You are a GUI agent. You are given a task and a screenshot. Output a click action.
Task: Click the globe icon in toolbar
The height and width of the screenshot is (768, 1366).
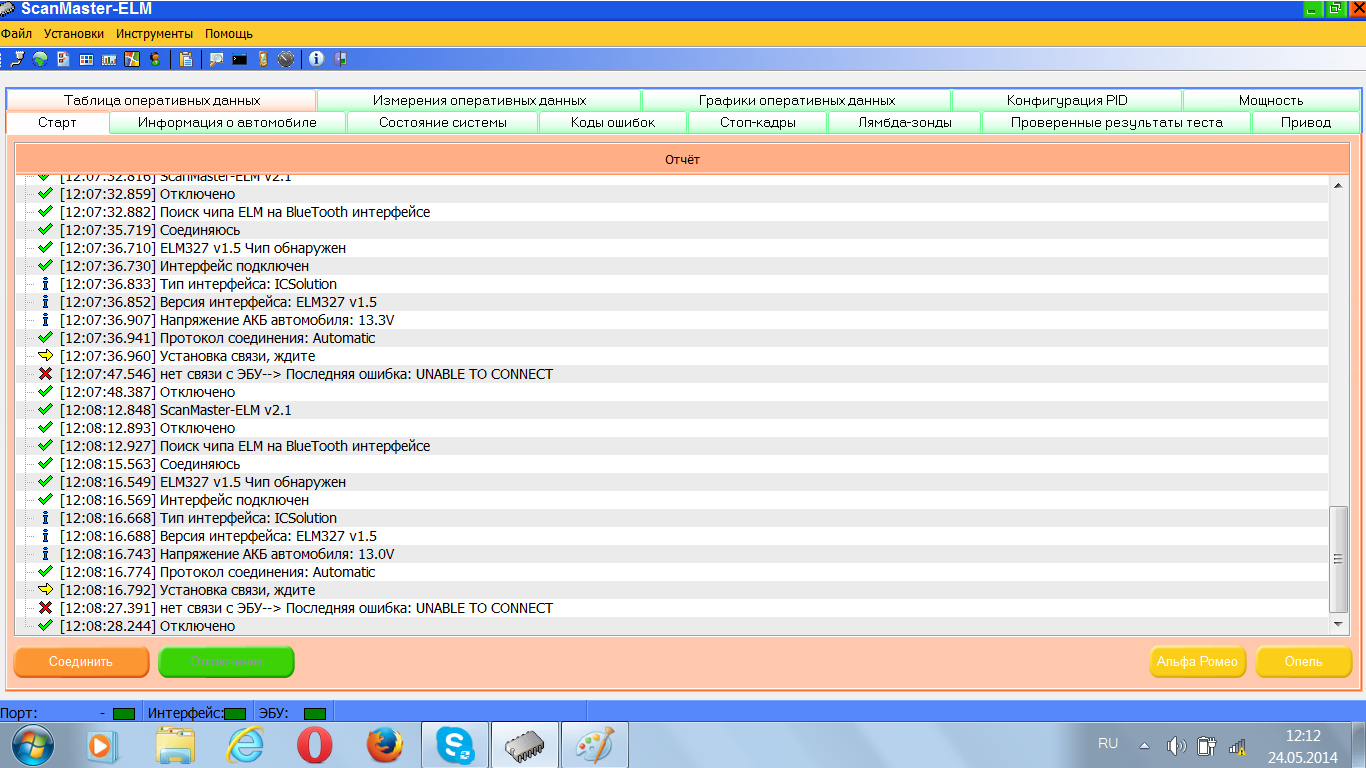click(40, 59)
